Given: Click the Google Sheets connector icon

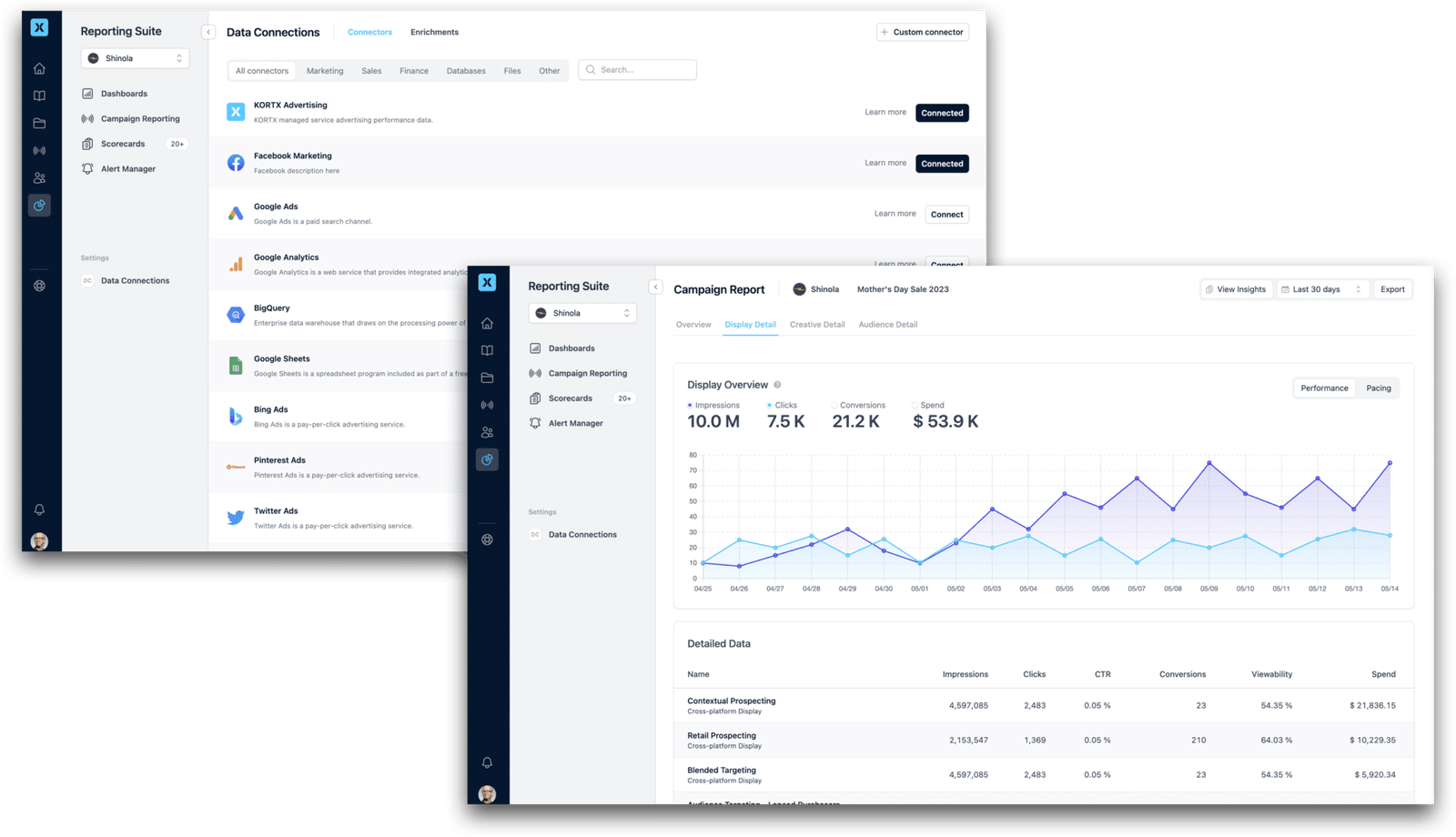Looking at the screenshot, I should coord(236,366).
